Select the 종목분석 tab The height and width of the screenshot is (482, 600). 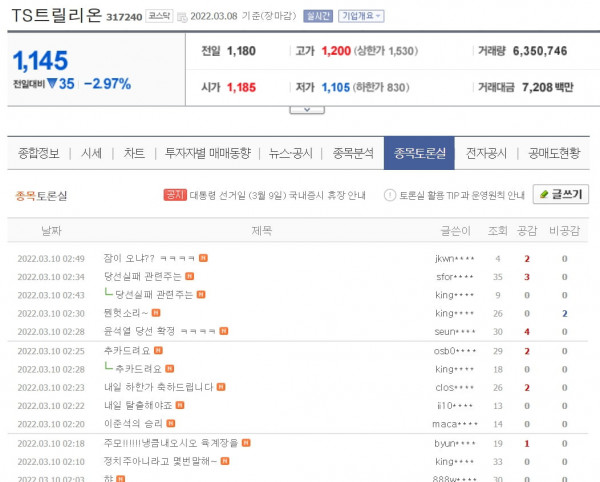353,153
